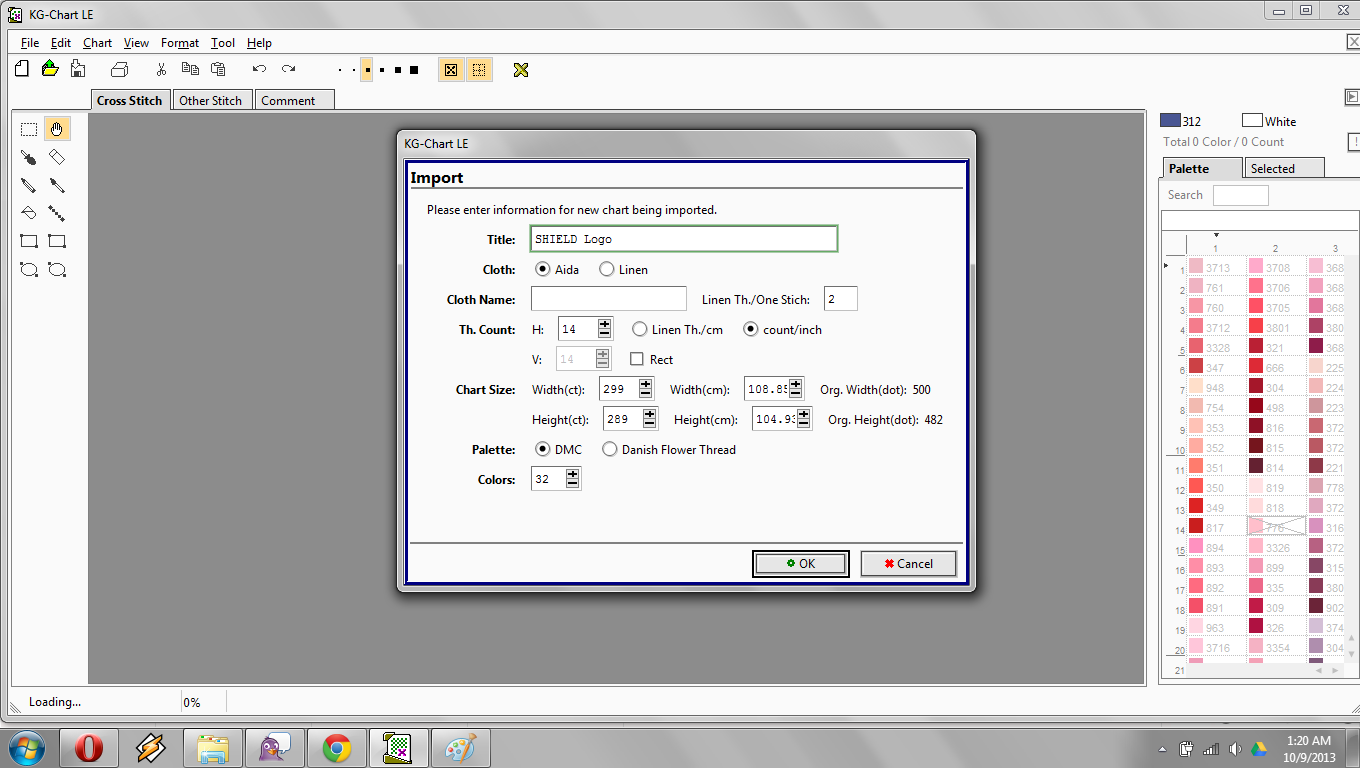This screenshot has height=768, width=1360.
Task: Click the undo arrow icon
Action: point(259,69)
